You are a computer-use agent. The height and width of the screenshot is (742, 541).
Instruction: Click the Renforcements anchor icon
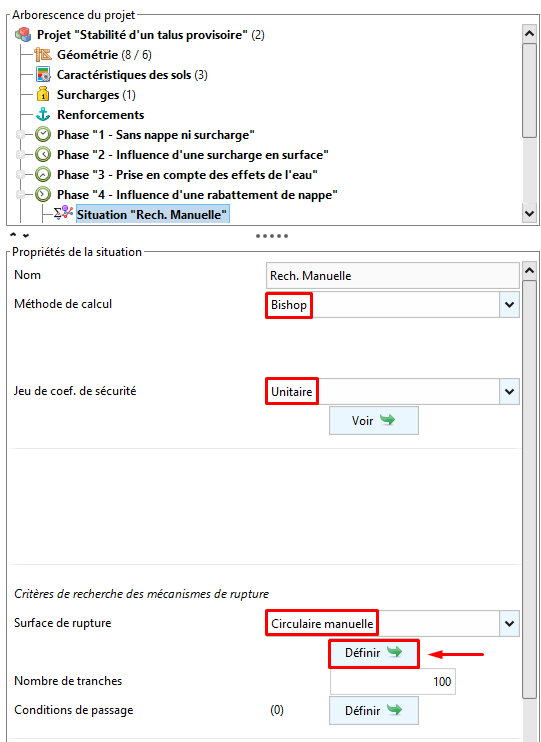43,115
